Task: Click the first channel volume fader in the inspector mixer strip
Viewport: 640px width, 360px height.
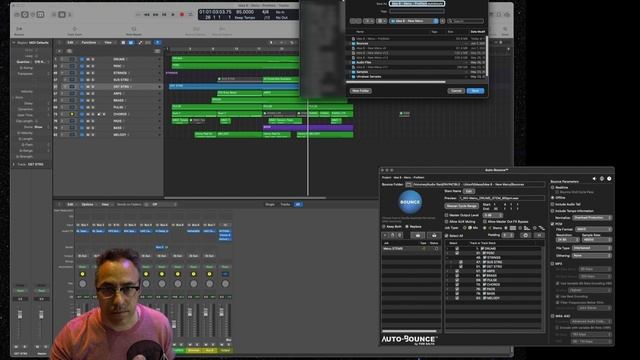Action: click(20, 315)
